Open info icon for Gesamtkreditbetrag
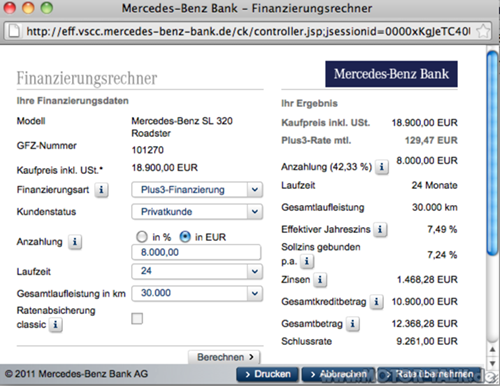This screenshot has width=500, height=386. pos(377,302)
